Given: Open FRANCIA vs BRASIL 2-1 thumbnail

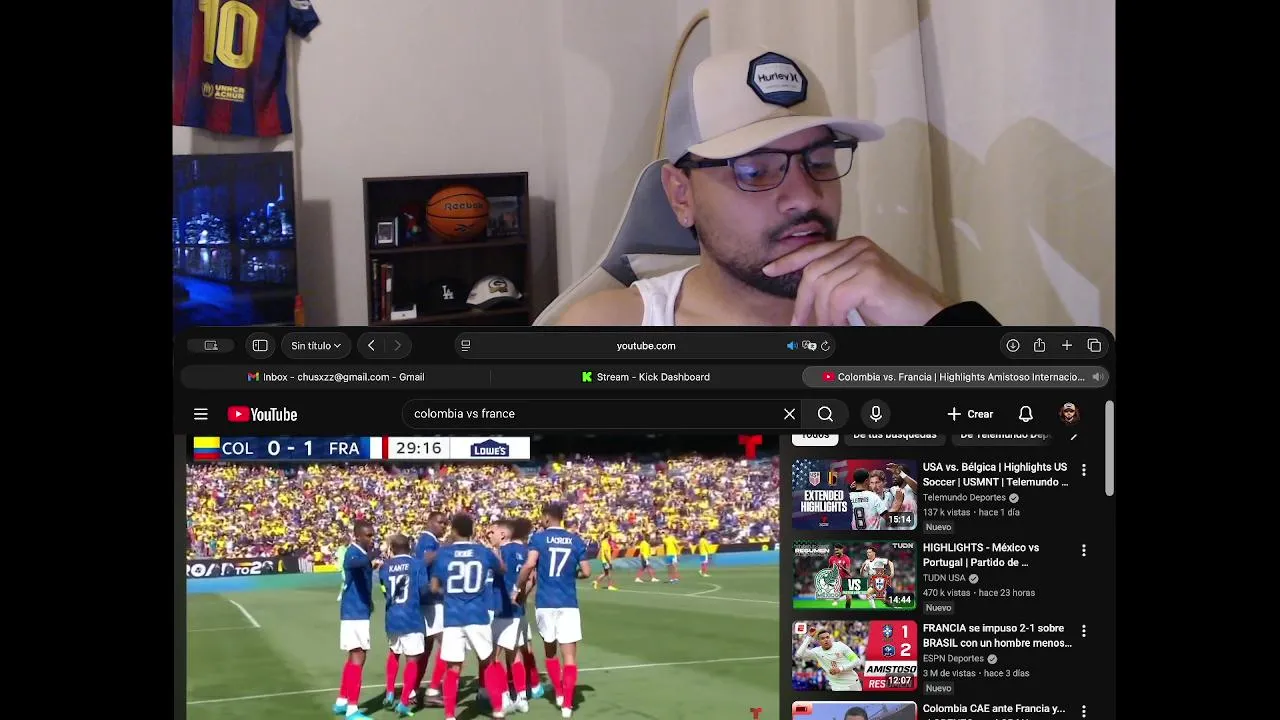Looking at the screenshot, I should pos(854,656).
